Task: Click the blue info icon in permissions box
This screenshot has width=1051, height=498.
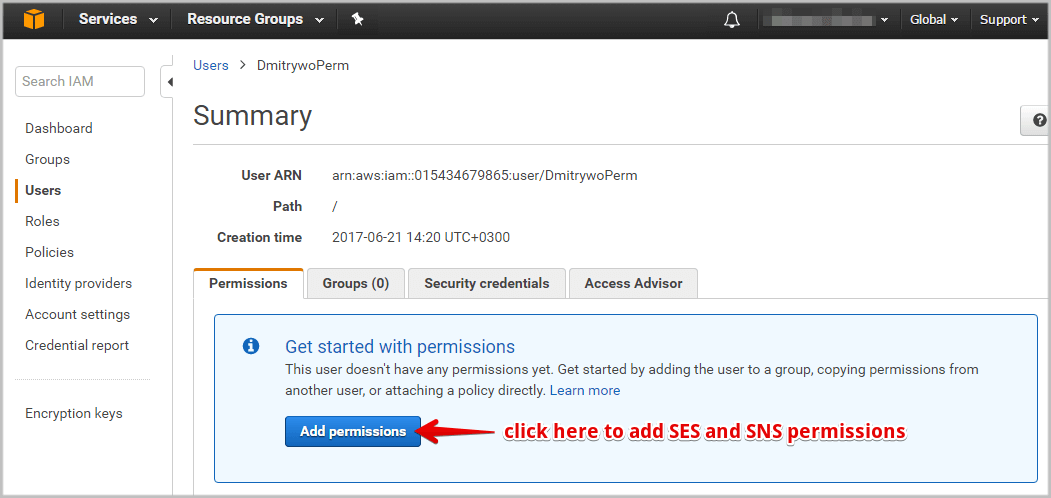Action: point(251,347)
